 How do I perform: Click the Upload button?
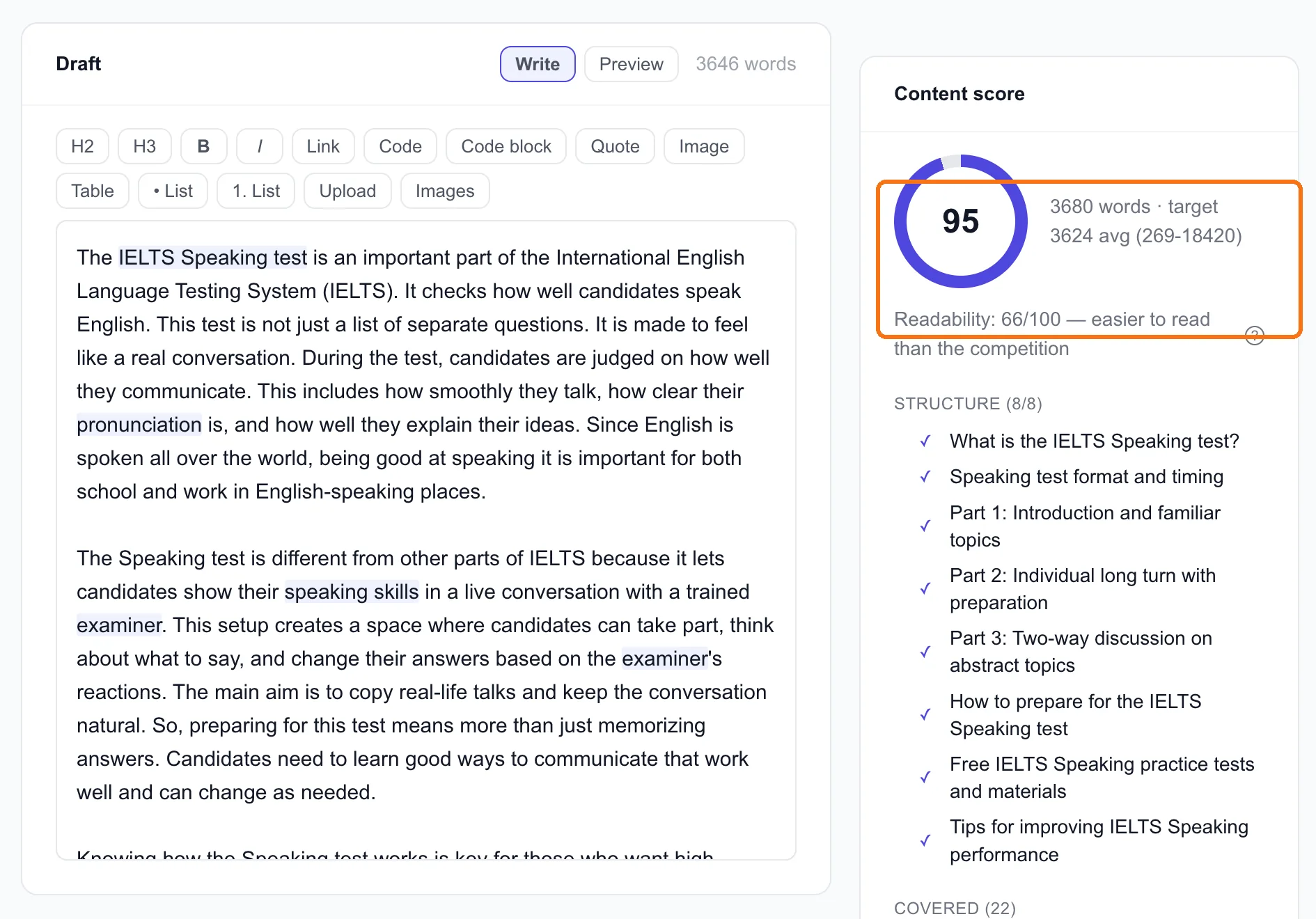[x=347, y=191]
